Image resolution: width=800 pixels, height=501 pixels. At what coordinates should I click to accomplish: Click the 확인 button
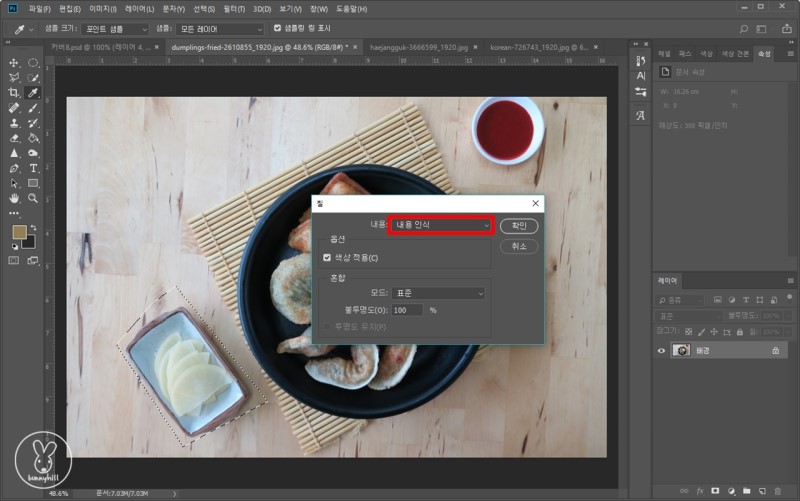[x=518, y=226]
